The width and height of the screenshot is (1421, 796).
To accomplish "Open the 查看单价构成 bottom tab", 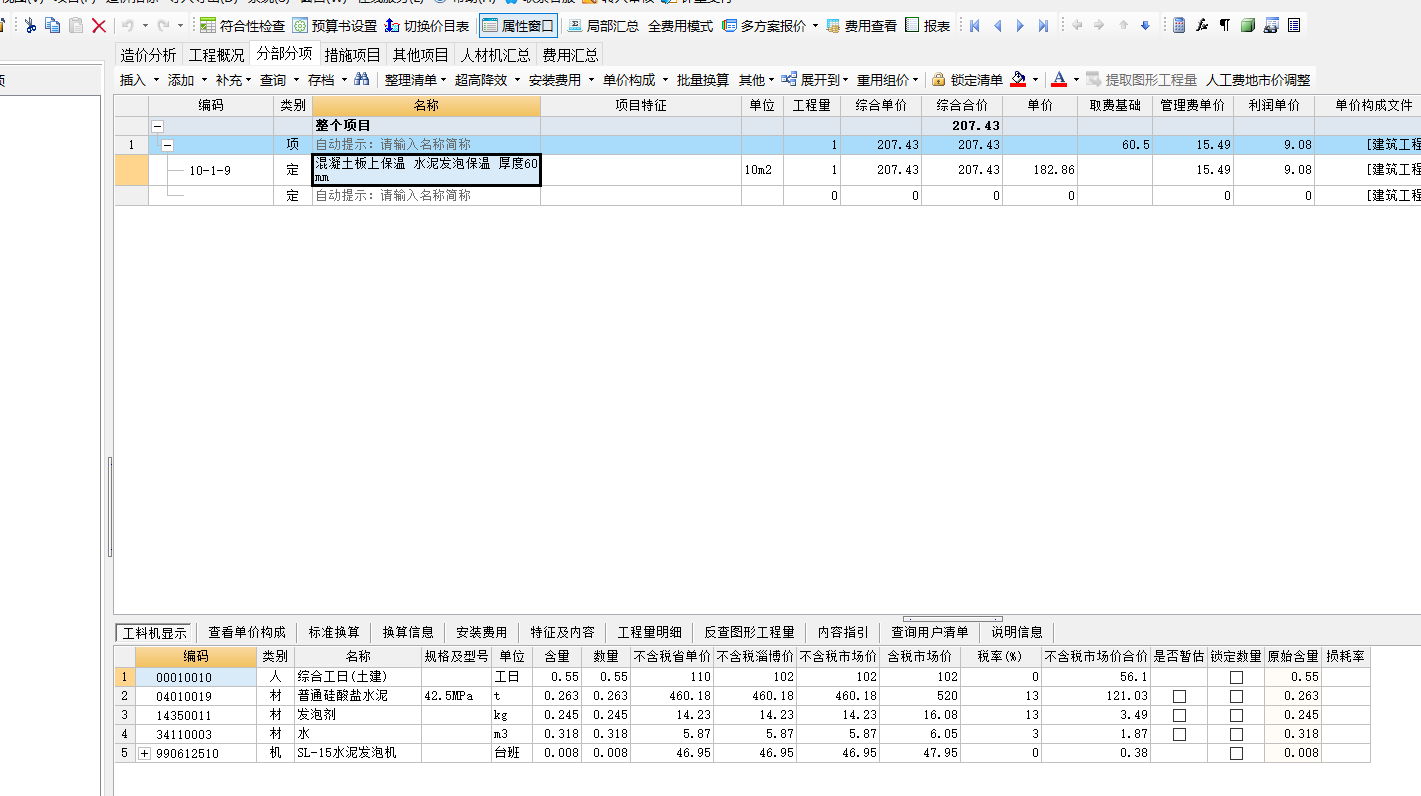I will pos(247,632).
